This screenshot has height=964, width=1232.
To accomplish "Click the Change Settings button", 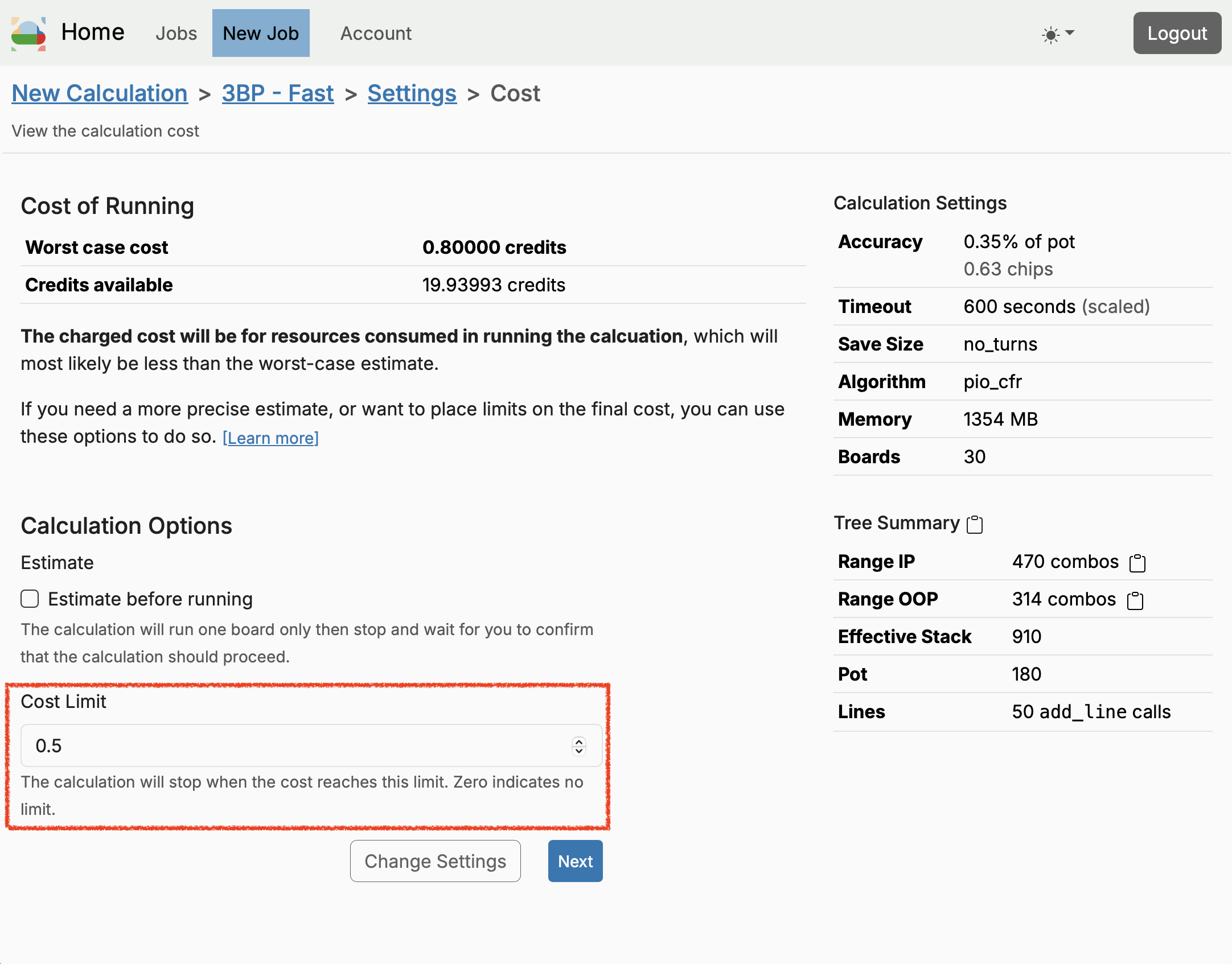I will pos(435,861).
